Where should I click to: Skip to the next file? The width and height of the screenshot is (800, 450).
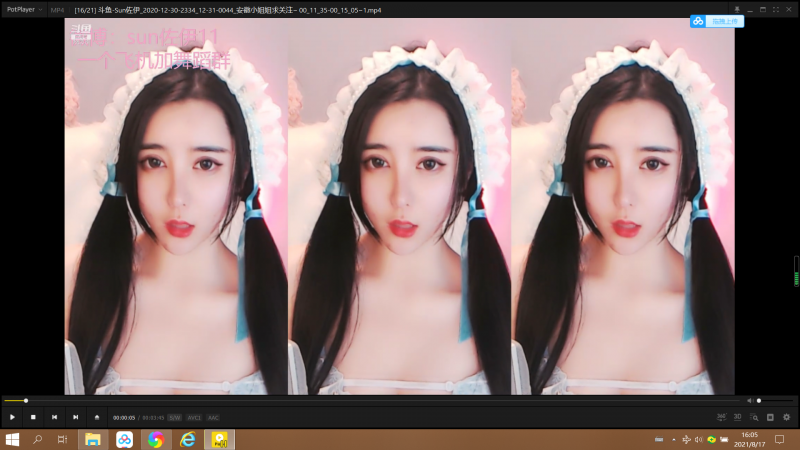75,417
